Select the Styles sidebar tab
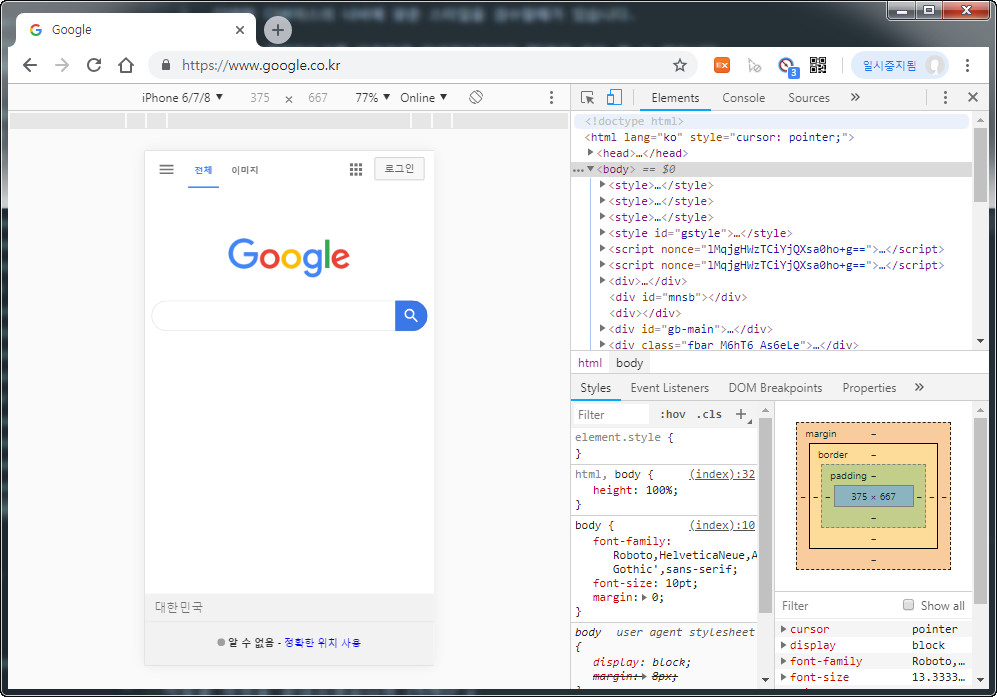The image size is (997, 697). (x=595, y=387)
